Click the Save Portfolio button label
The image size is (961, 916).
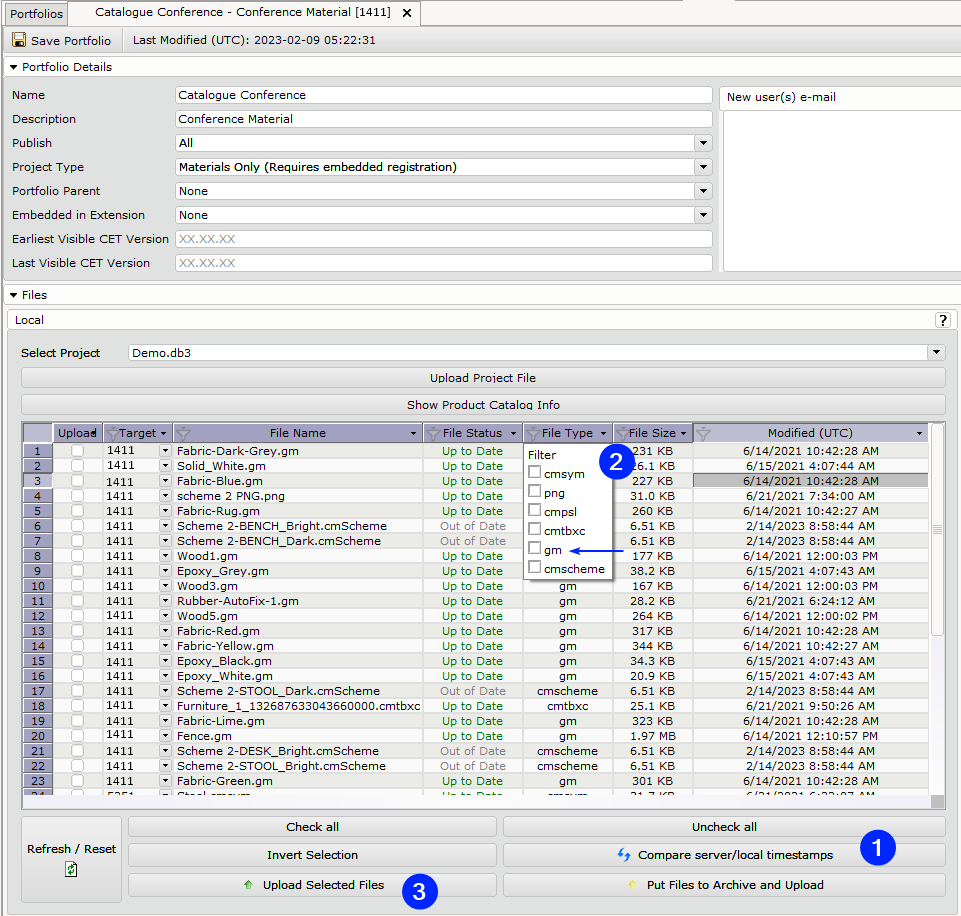tap(71, 41)
